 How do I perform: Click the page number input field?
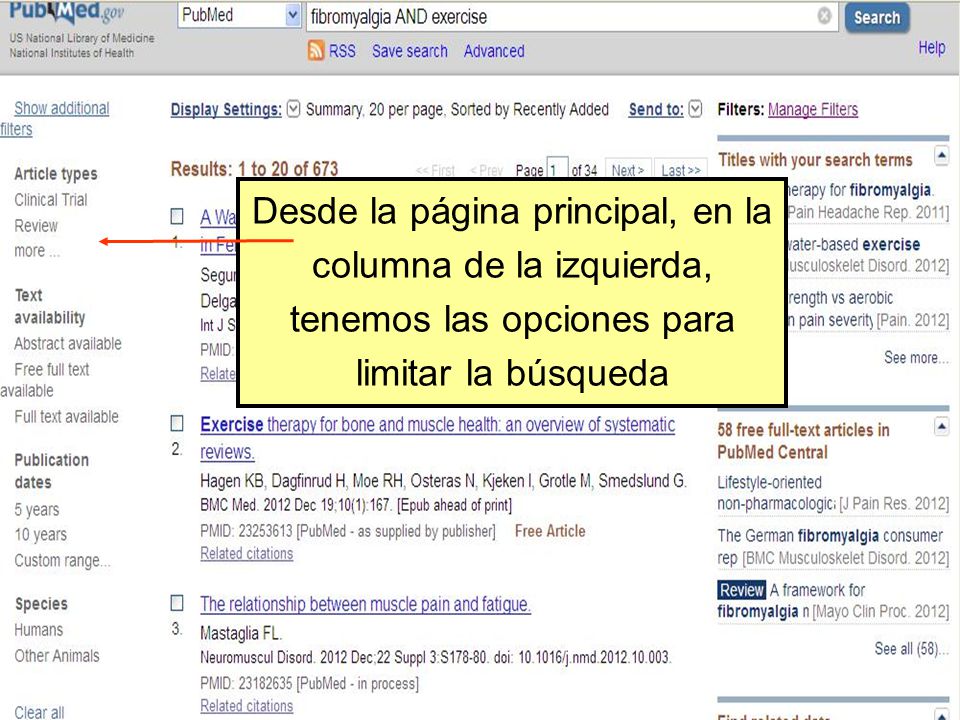(557, 168)
